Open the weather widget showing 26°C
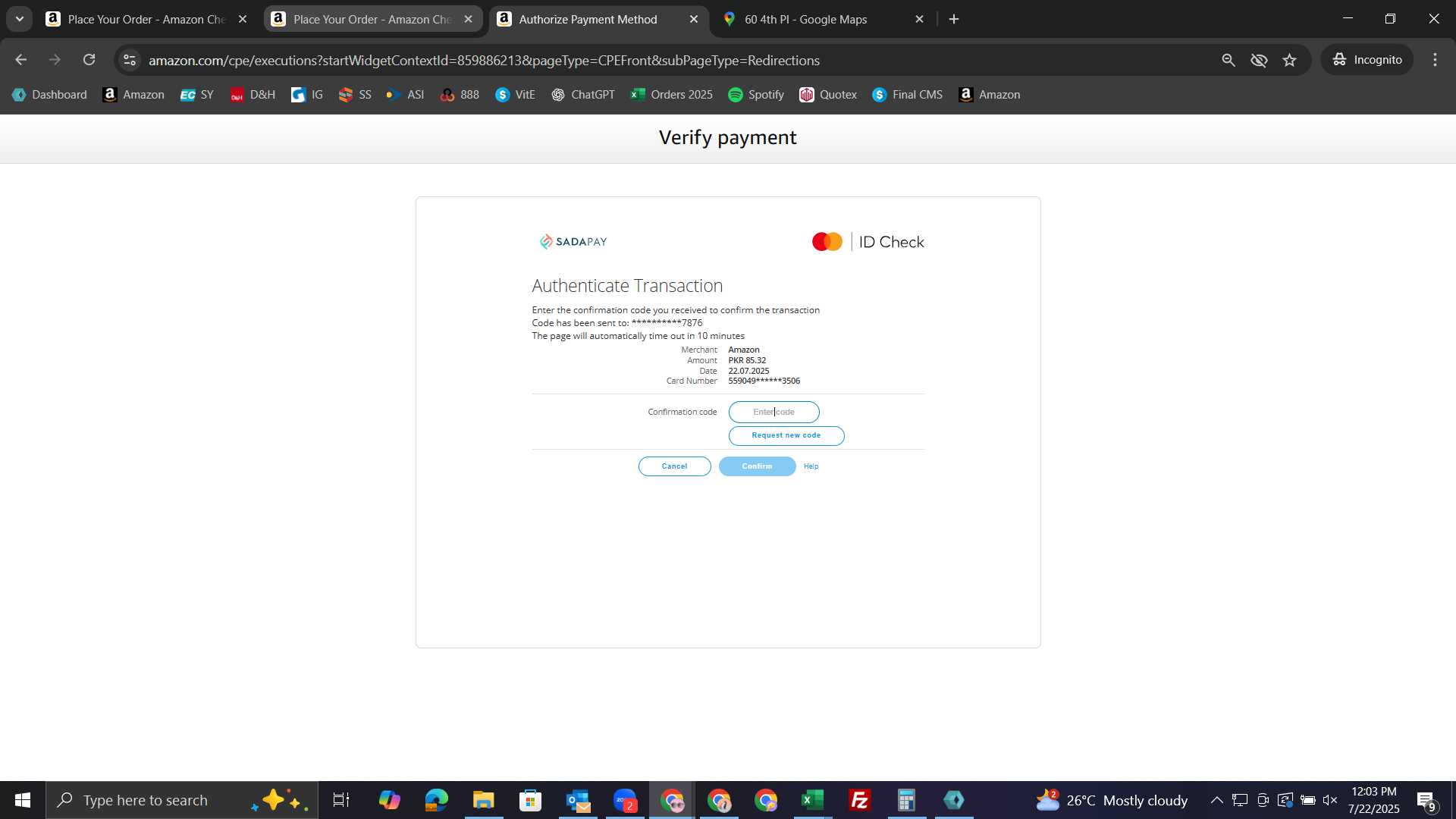Image resolution: width=1456 pixels, height=819 pixels. 1112,800
